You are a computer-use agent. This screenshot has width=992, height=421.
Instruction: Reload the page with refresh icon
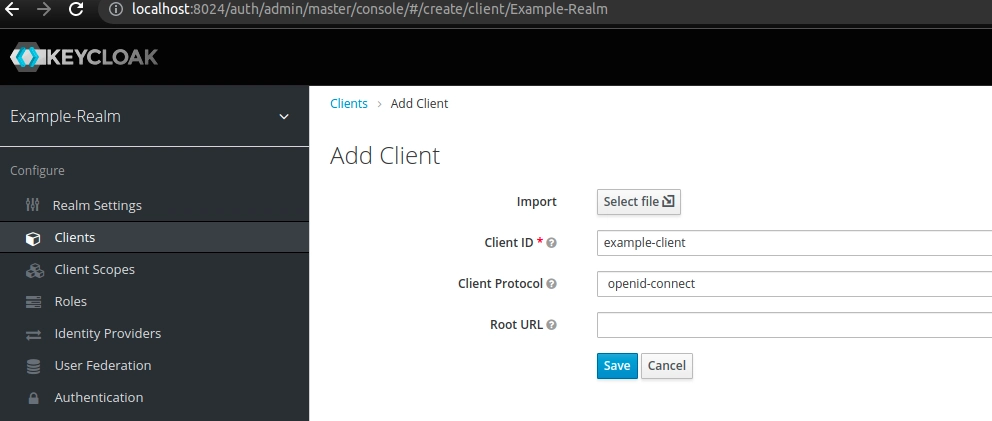(x=76, y=9)
